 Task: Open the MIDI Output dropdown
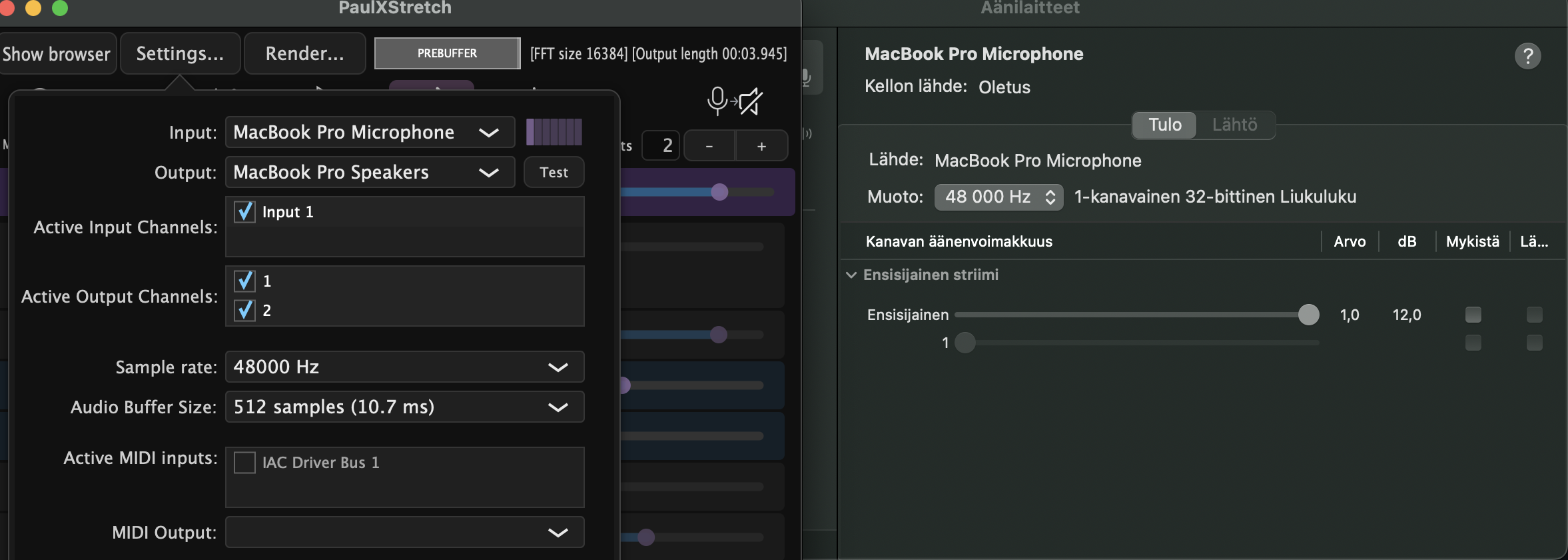(x=404, y=532)
